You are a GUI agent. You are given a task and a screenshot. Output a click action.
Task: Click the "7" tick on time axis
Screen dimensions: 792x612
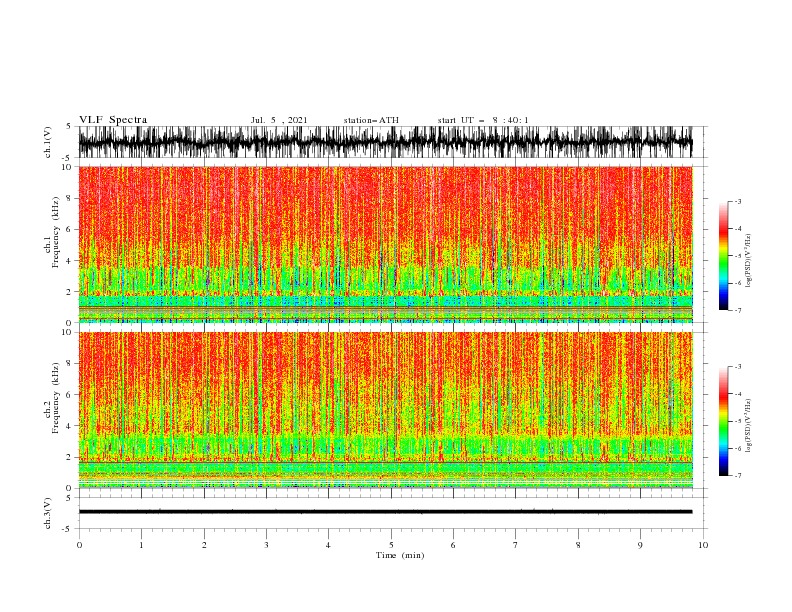pyautogui.click(x=516, y=545)
